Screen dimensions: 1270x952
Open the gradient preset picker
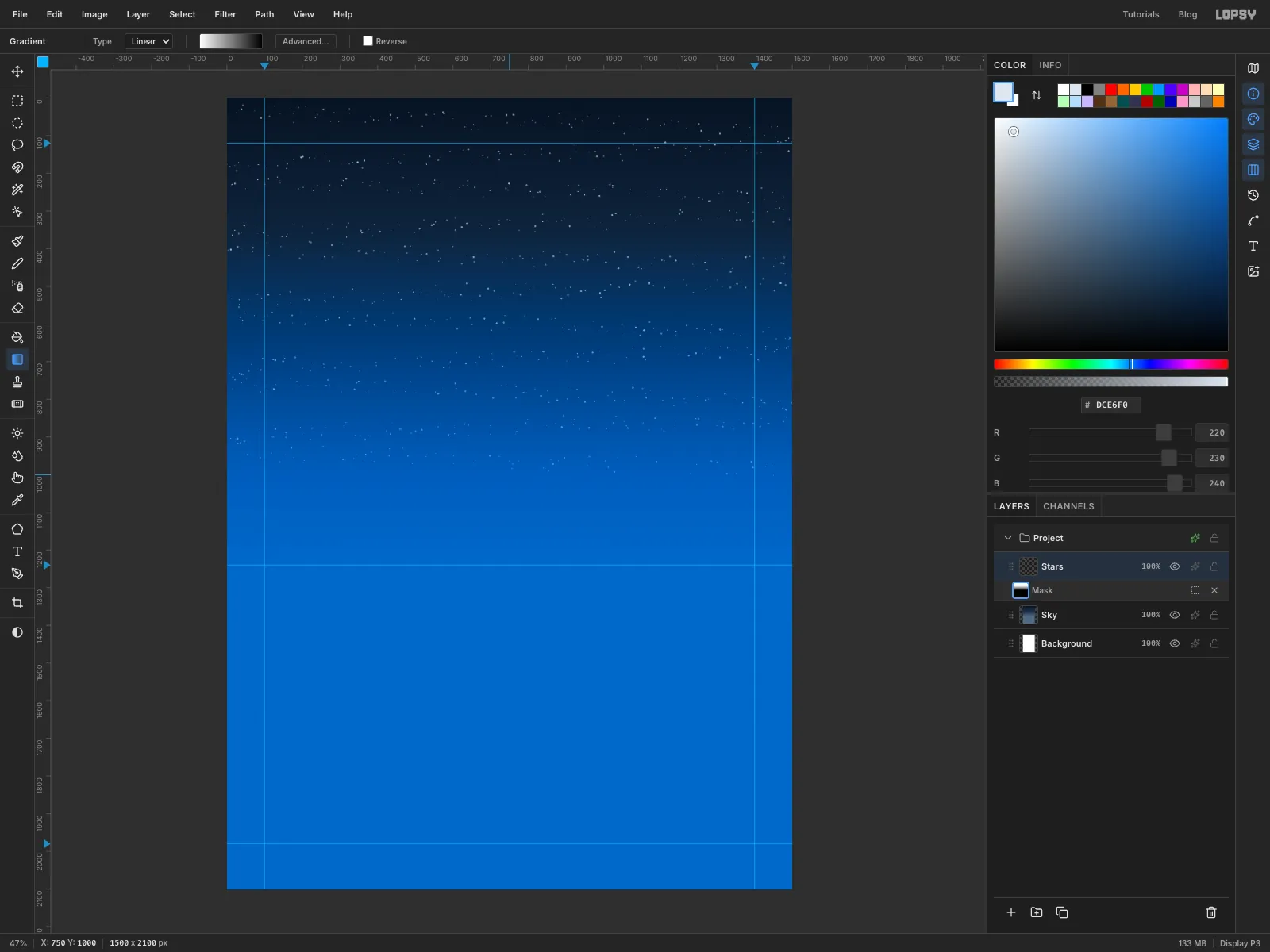231,41
